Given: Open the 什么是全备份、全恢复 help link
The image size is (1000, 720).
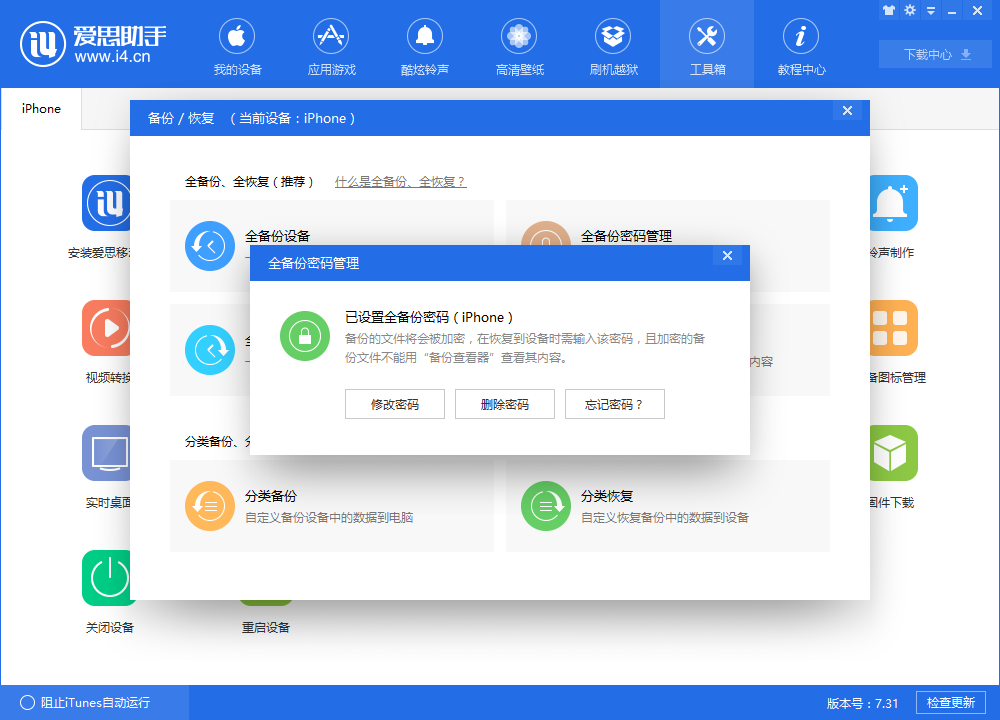Looking at the screenshot, I should [x=400, y=183].
